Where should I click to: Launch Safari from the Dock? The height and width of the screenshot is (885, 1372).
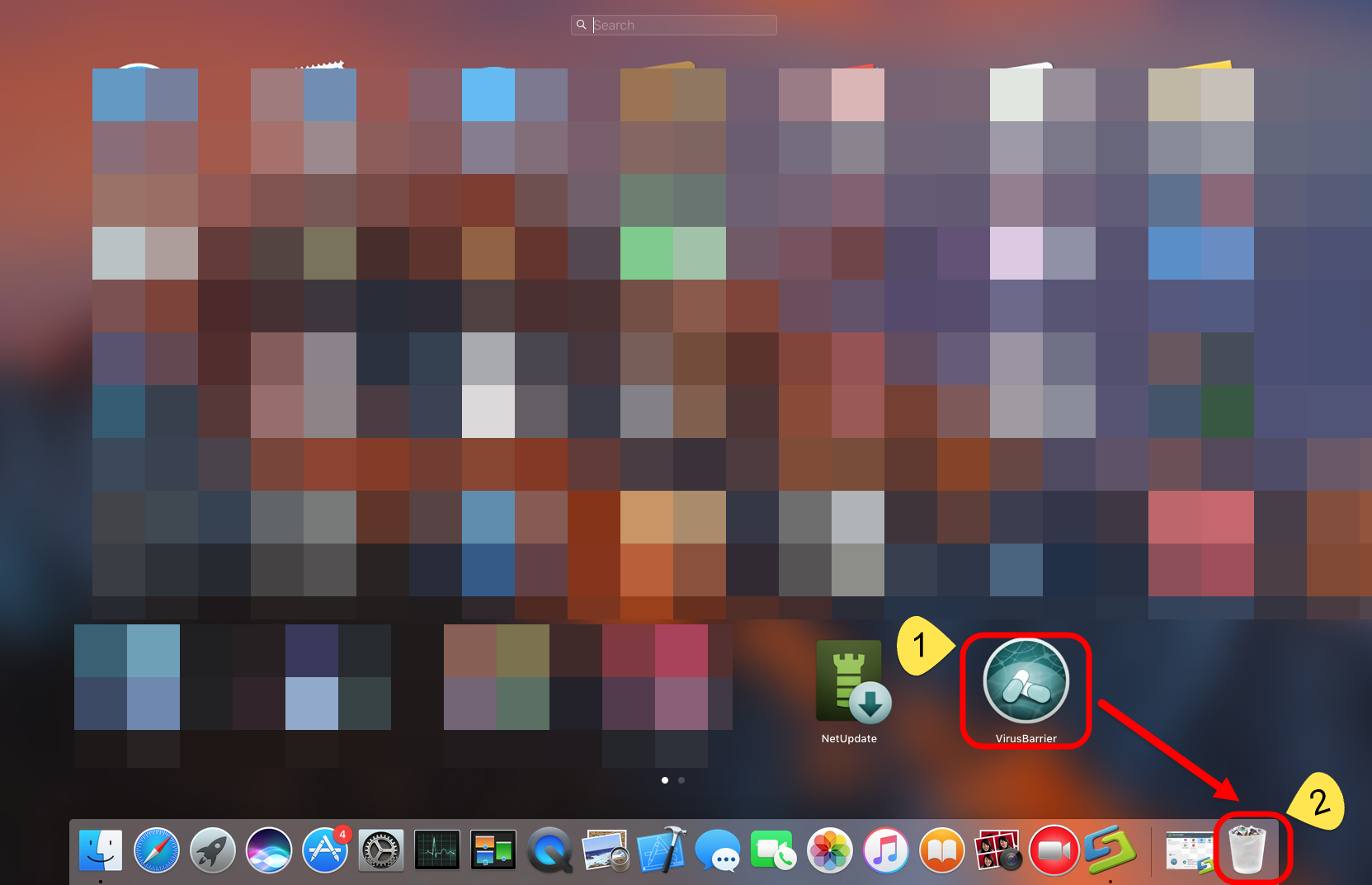[157, 850]
